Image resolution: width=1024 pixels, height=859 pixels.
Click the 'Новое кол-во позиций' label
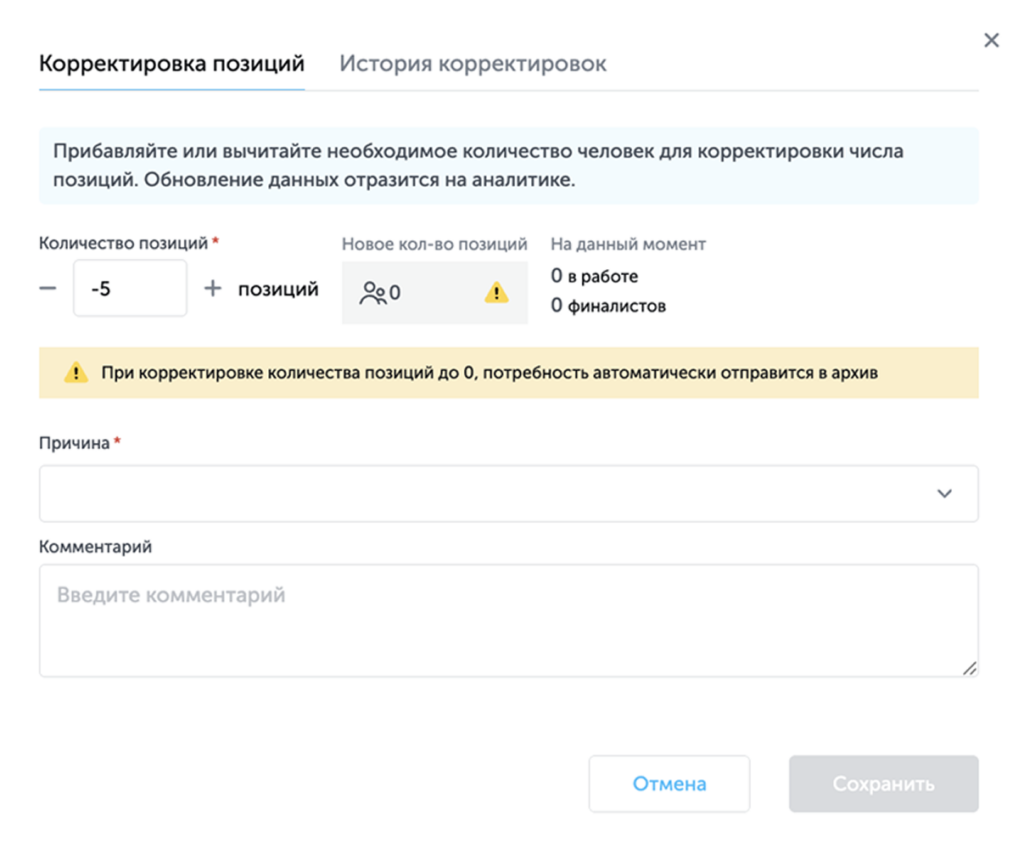[x=434, y=244]
